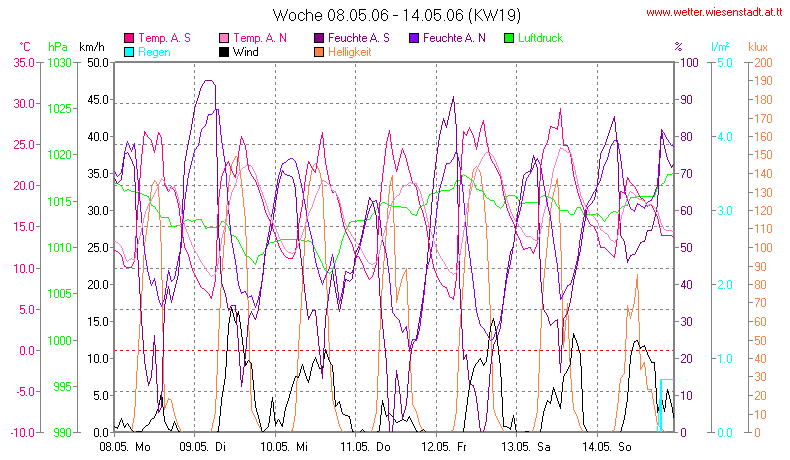Select the Regen legend label
Screen dimensions: 790x460
click(x=154, y=52)
